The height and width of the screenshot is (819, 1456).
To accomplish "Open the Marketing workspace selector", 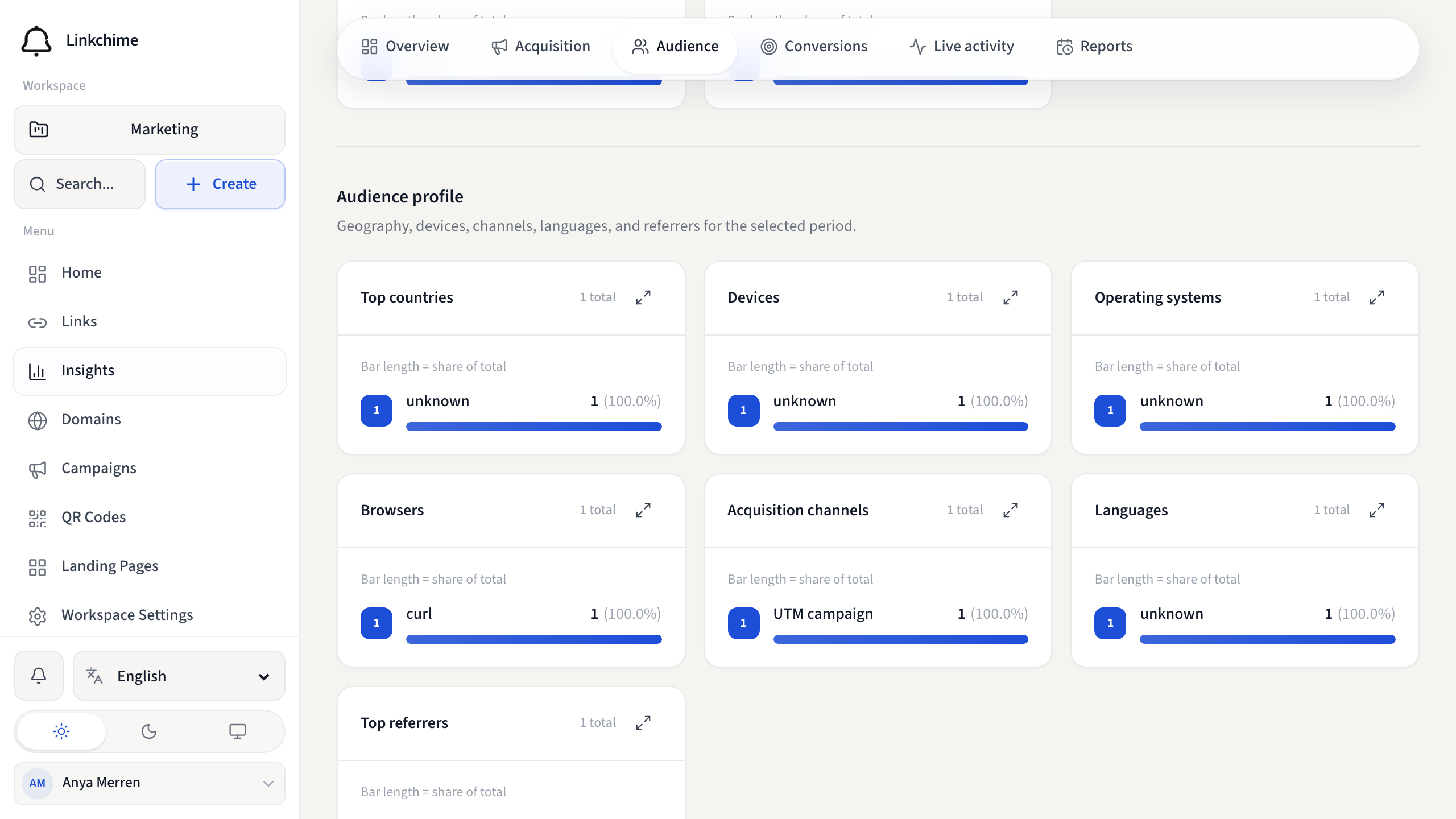I will click(150, 129).
